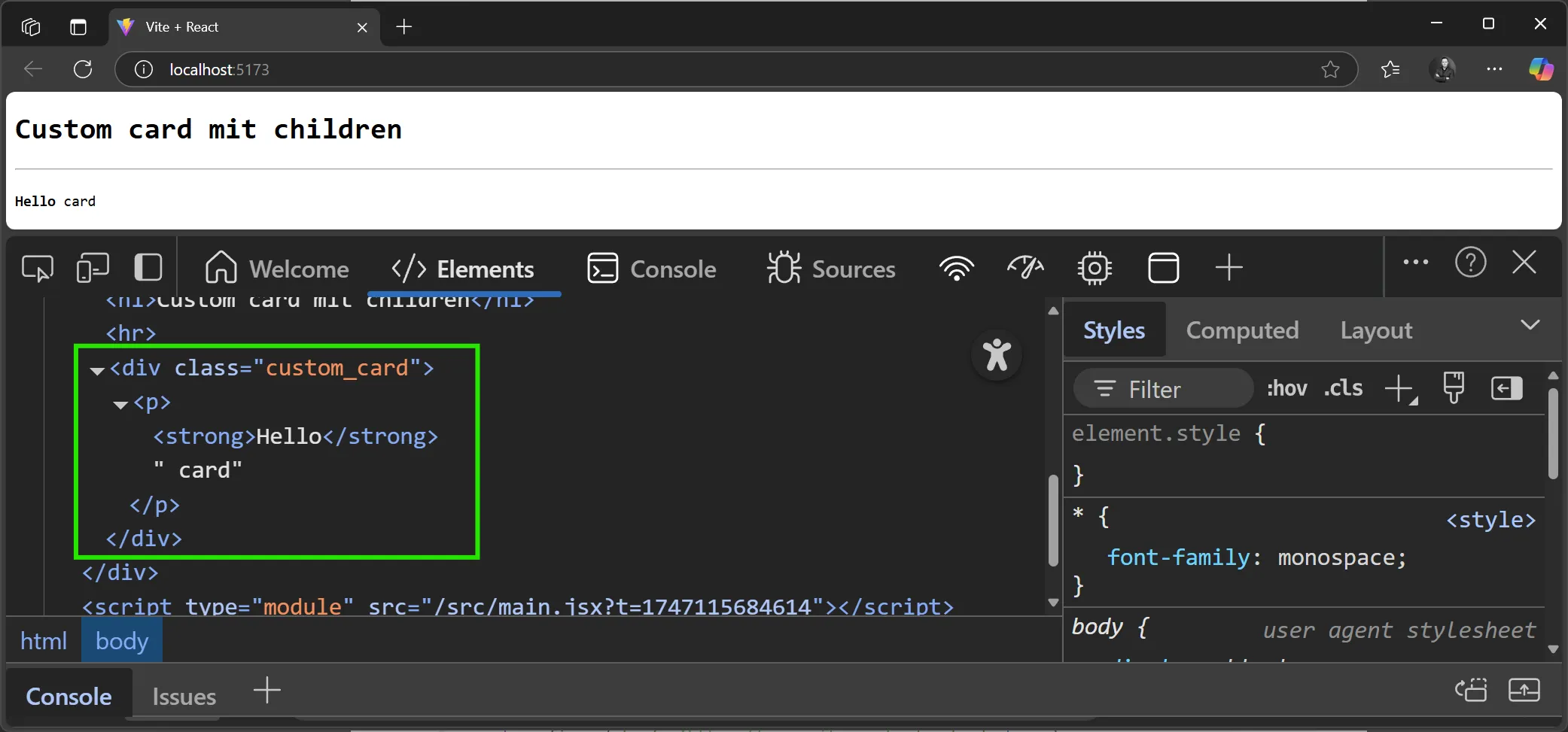
Task: Open the Network tool wifi icon
Action: click(x=956, y=268)
